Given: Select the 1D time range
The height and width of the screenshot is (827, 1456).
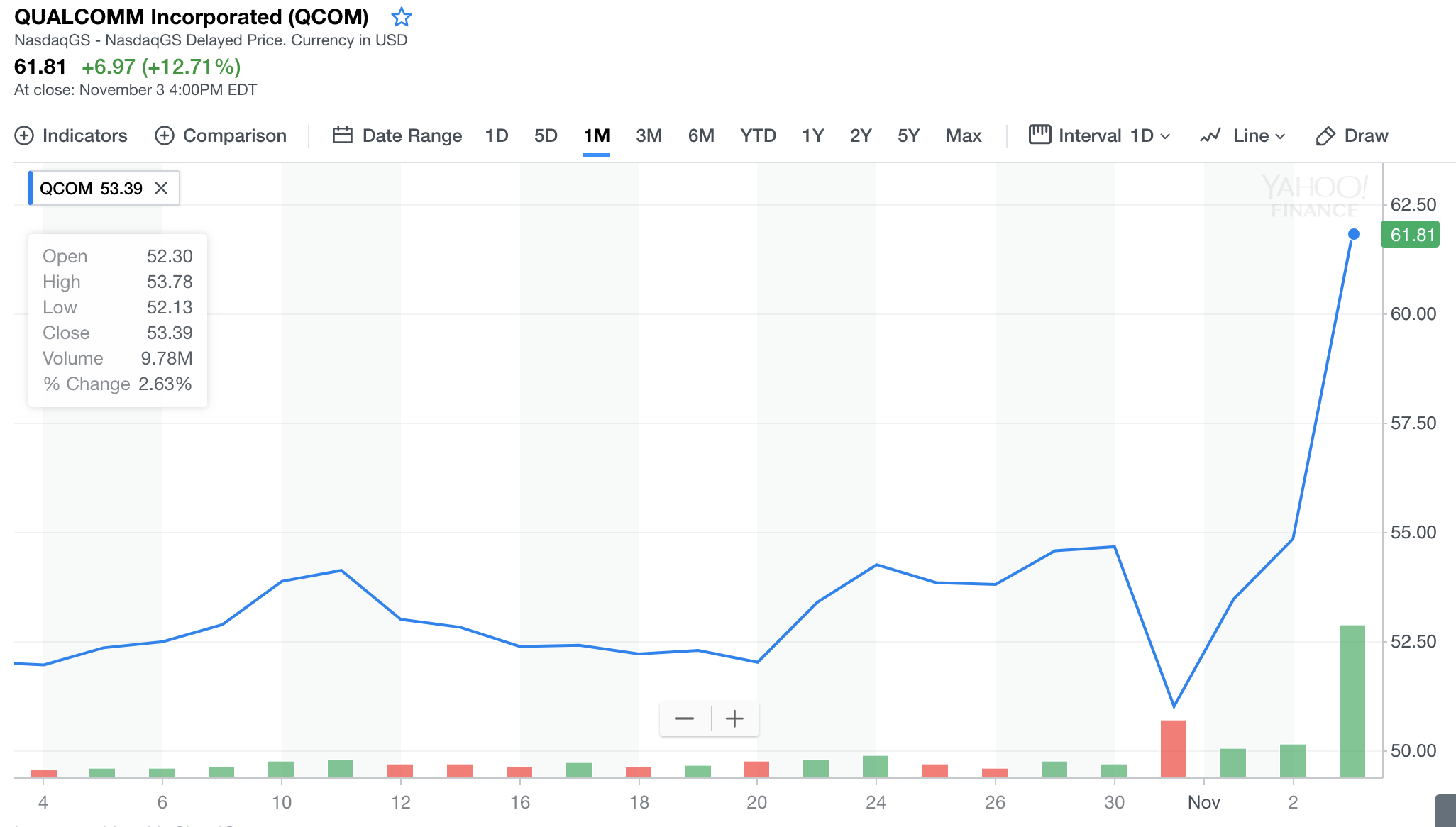Looking at the screenshot, I should pyautogui.click(x=497, y=135).
